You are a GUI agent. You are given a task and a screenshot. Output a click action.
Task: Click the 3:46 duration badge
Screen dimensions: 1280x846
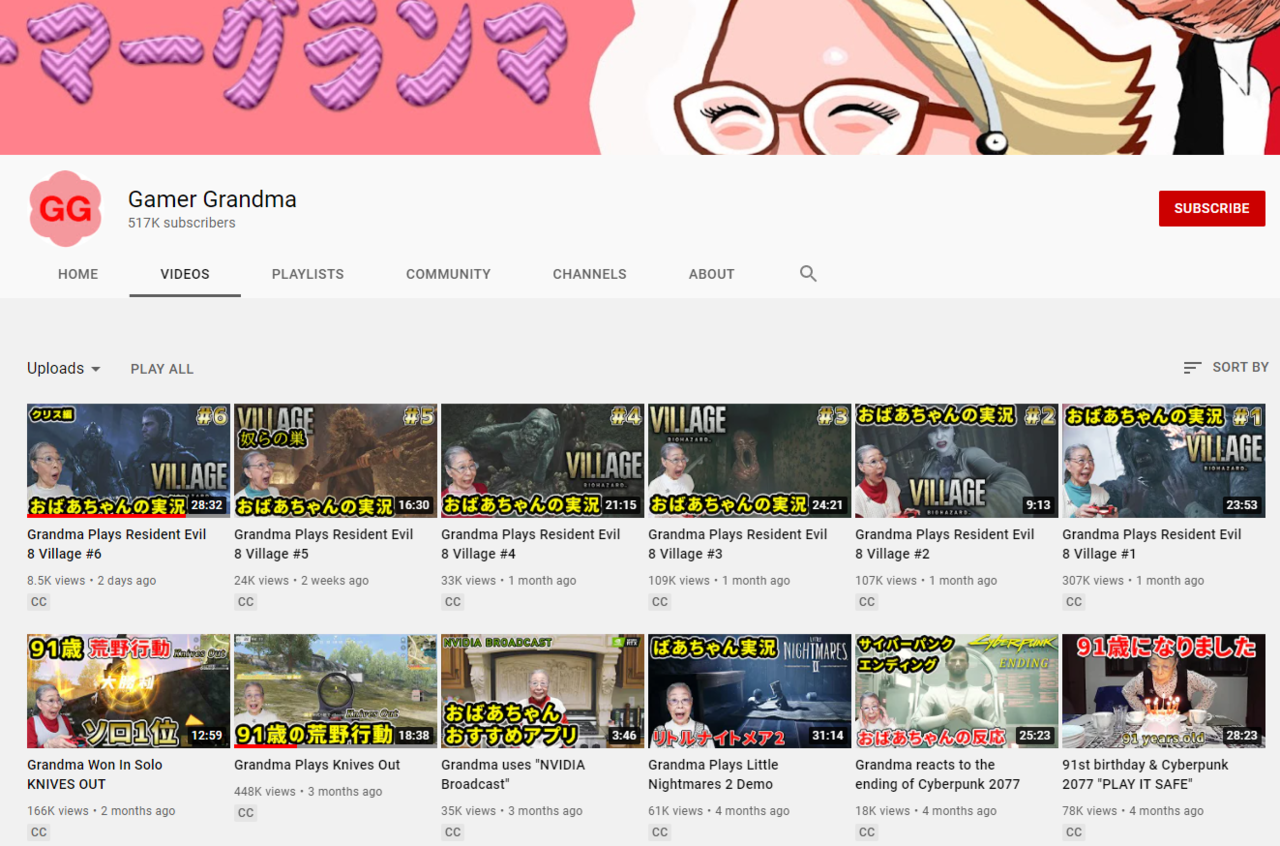624,736
